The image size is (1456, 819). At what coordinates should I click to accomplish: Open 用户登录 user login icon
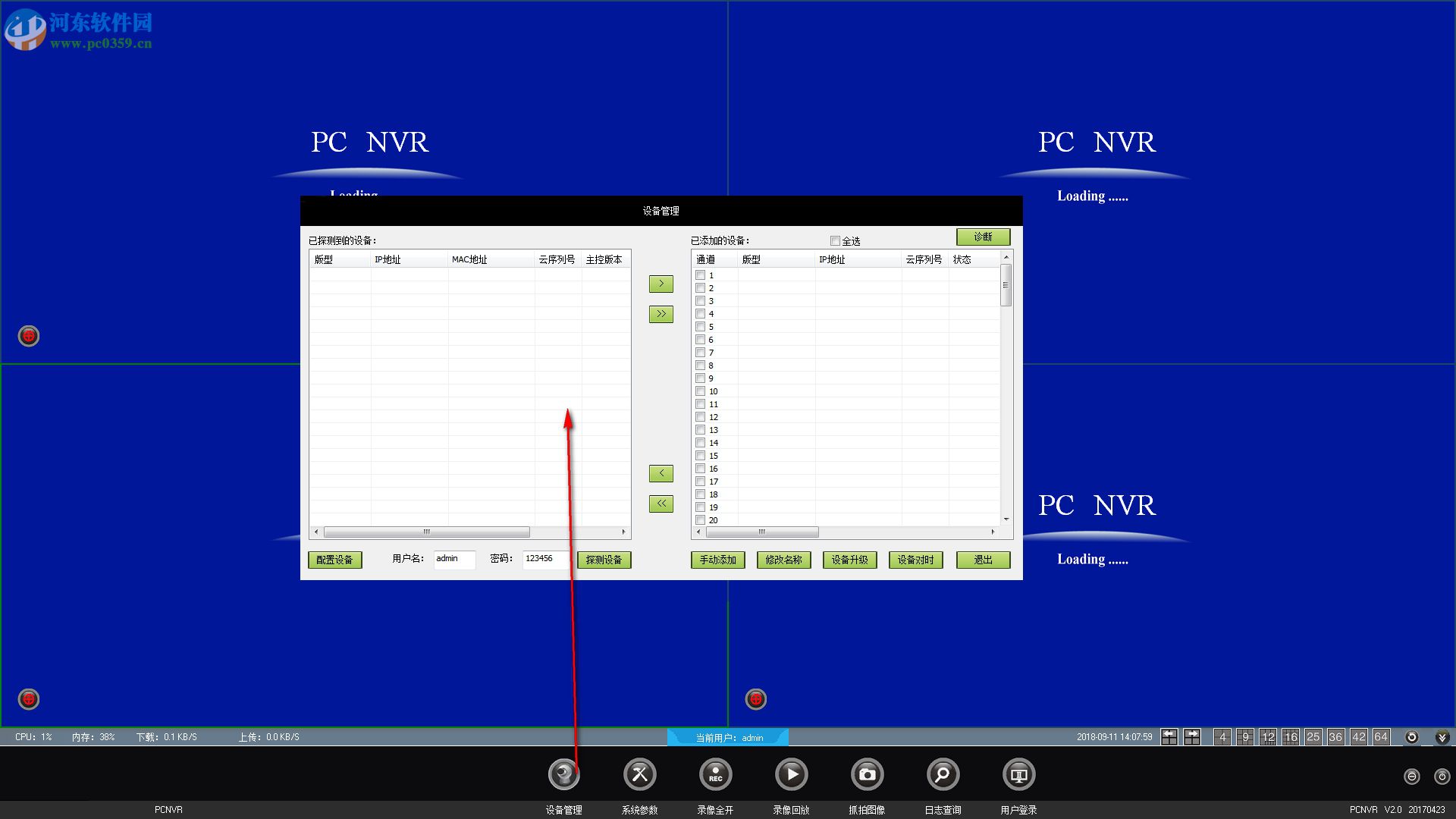click(x=1018, y=774)
